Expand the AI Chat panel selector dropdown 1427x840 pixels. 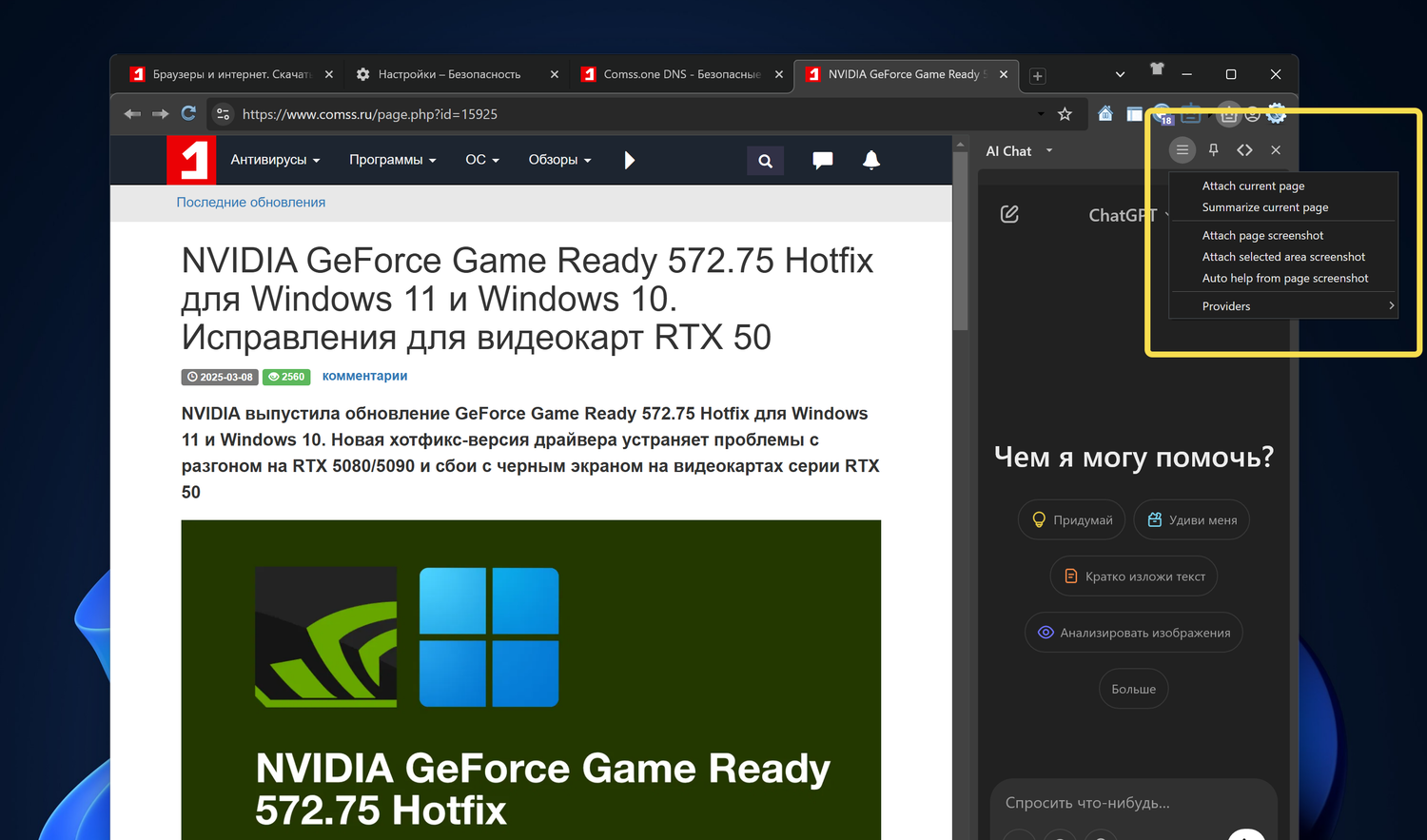pyautogui.click(x=1048, y=151)
